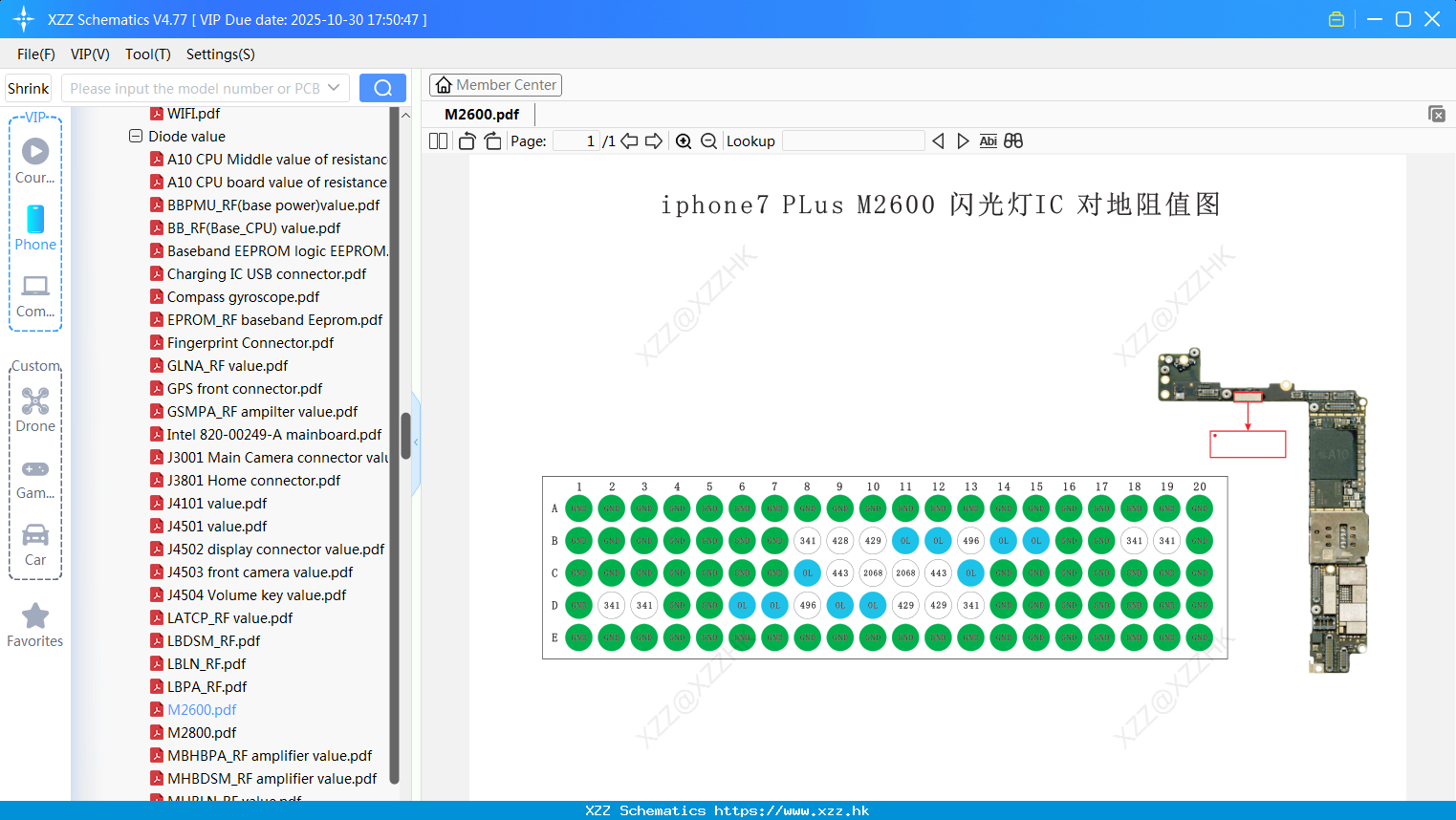The image size is (1456, 820).
Task: Rotate the page clockwise
Action: (x=492, y=141)
